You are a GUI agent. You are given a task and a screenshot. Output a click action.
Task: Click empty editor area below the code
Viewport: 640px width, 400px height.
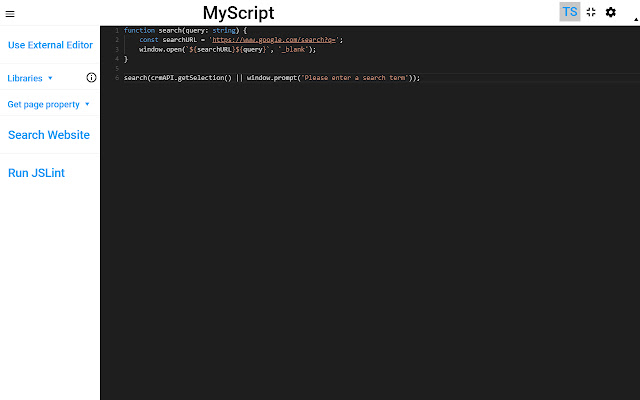point(370,250)
